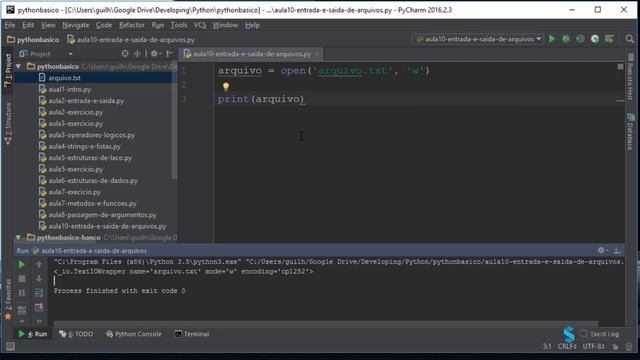
Task: Open the Edit menu
Action: pyautogui.click(x=28, y=25)
